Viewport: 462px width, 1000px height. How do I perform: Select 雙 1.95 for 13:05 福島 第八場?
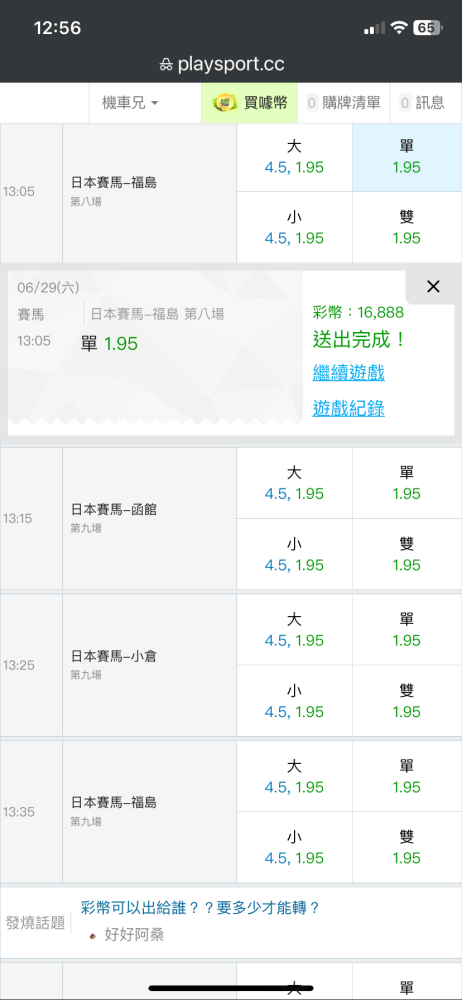coord(406,227)
